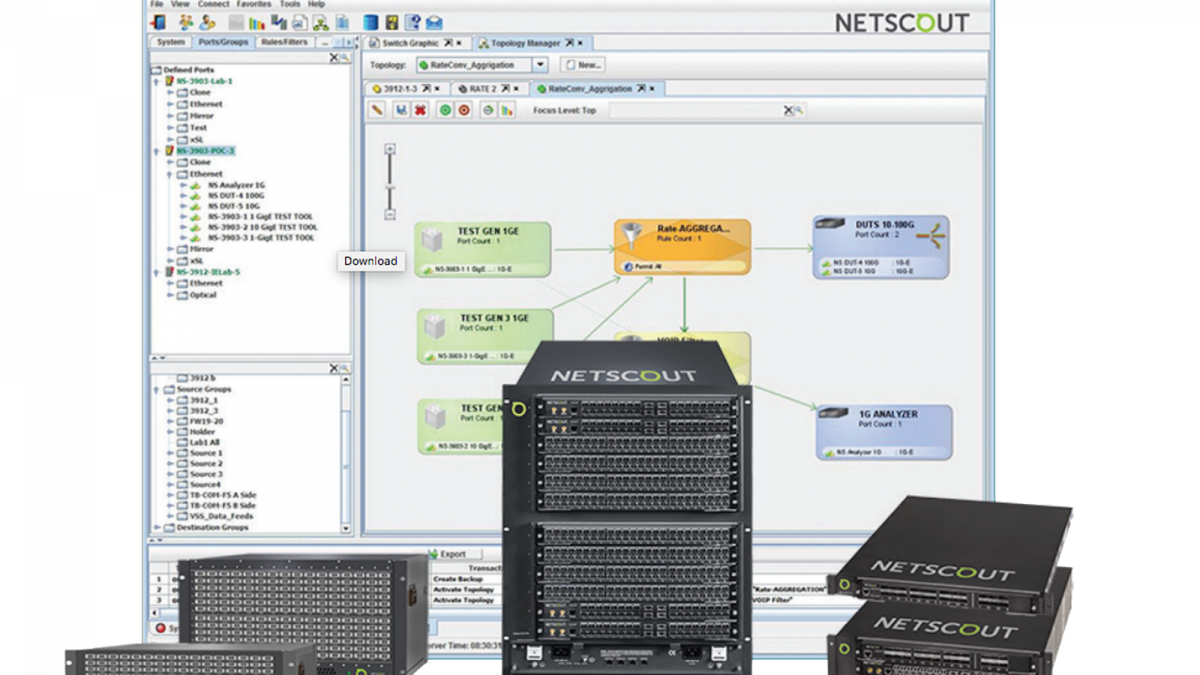Open the Favorites menu
Screen dimensions: 1200x675
254,4
